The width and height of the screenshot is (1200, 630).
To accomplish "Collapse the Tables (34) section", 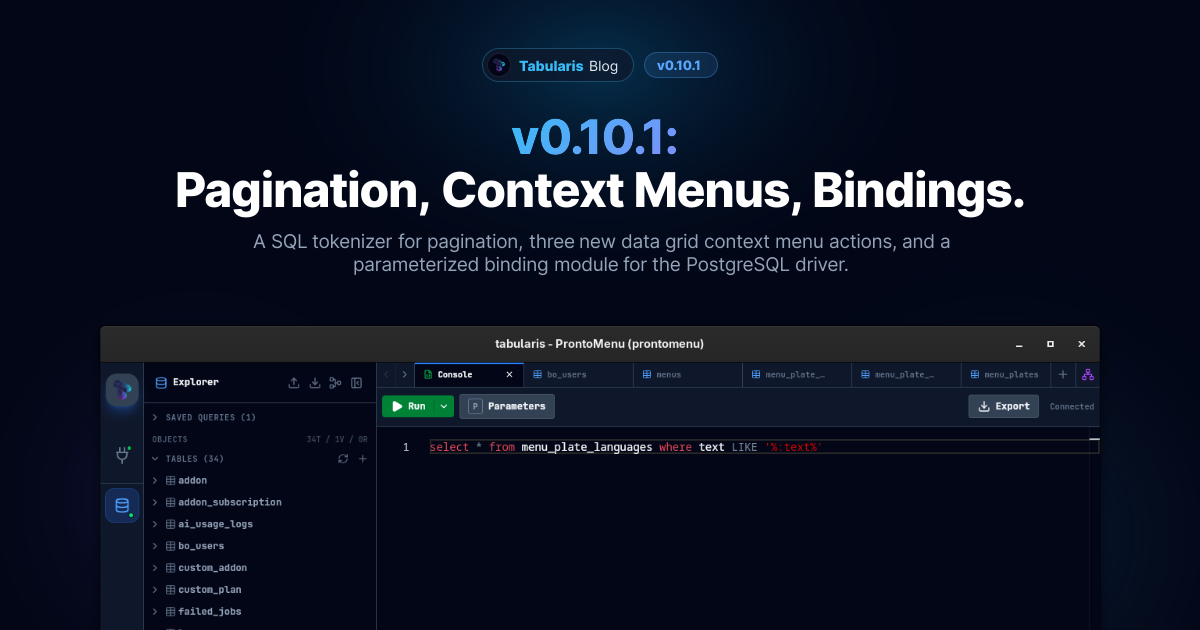I will click(x=155, y=459).
